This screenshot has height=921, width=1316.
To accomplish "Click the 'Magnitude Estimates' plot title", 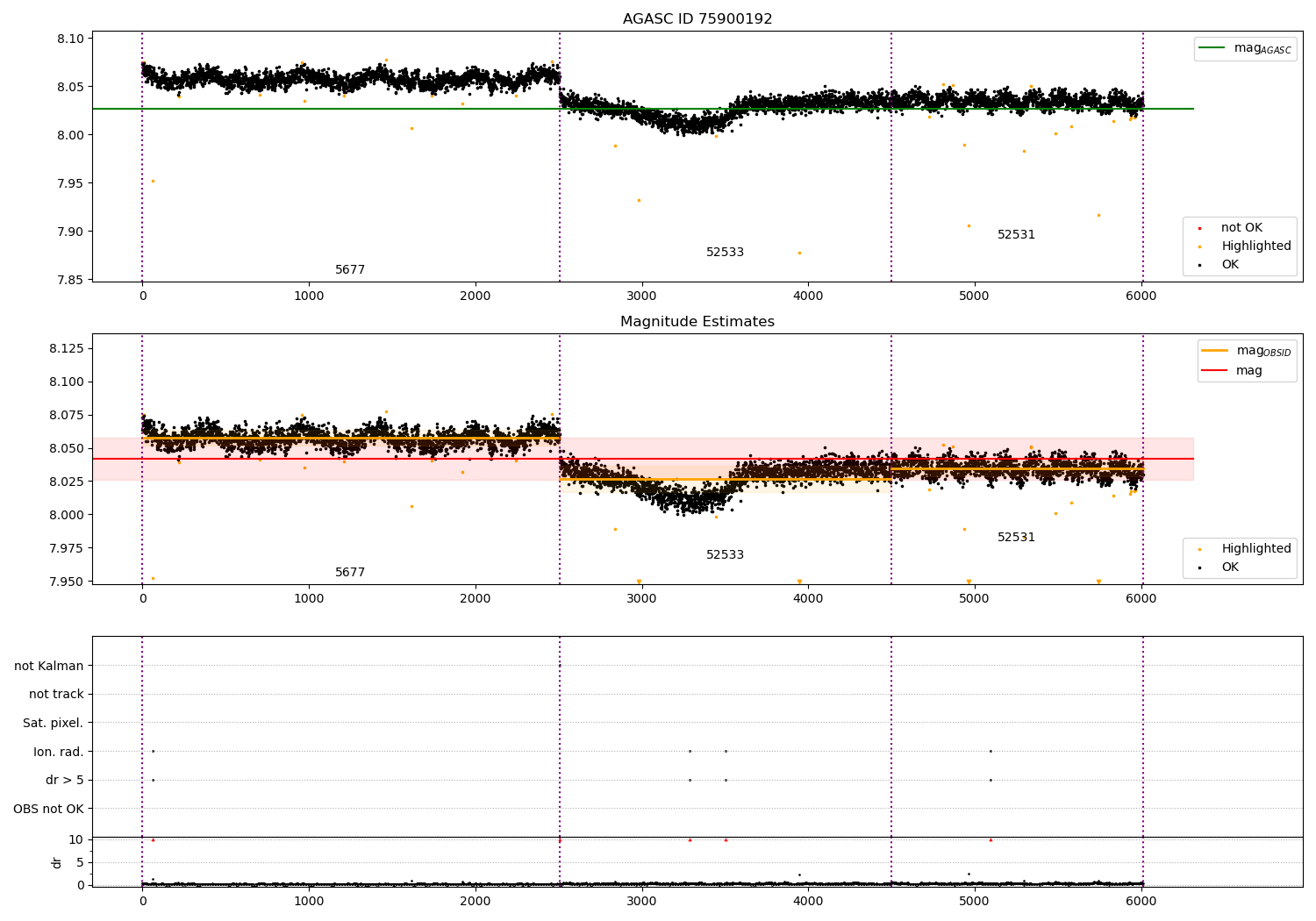I will 697,322.
